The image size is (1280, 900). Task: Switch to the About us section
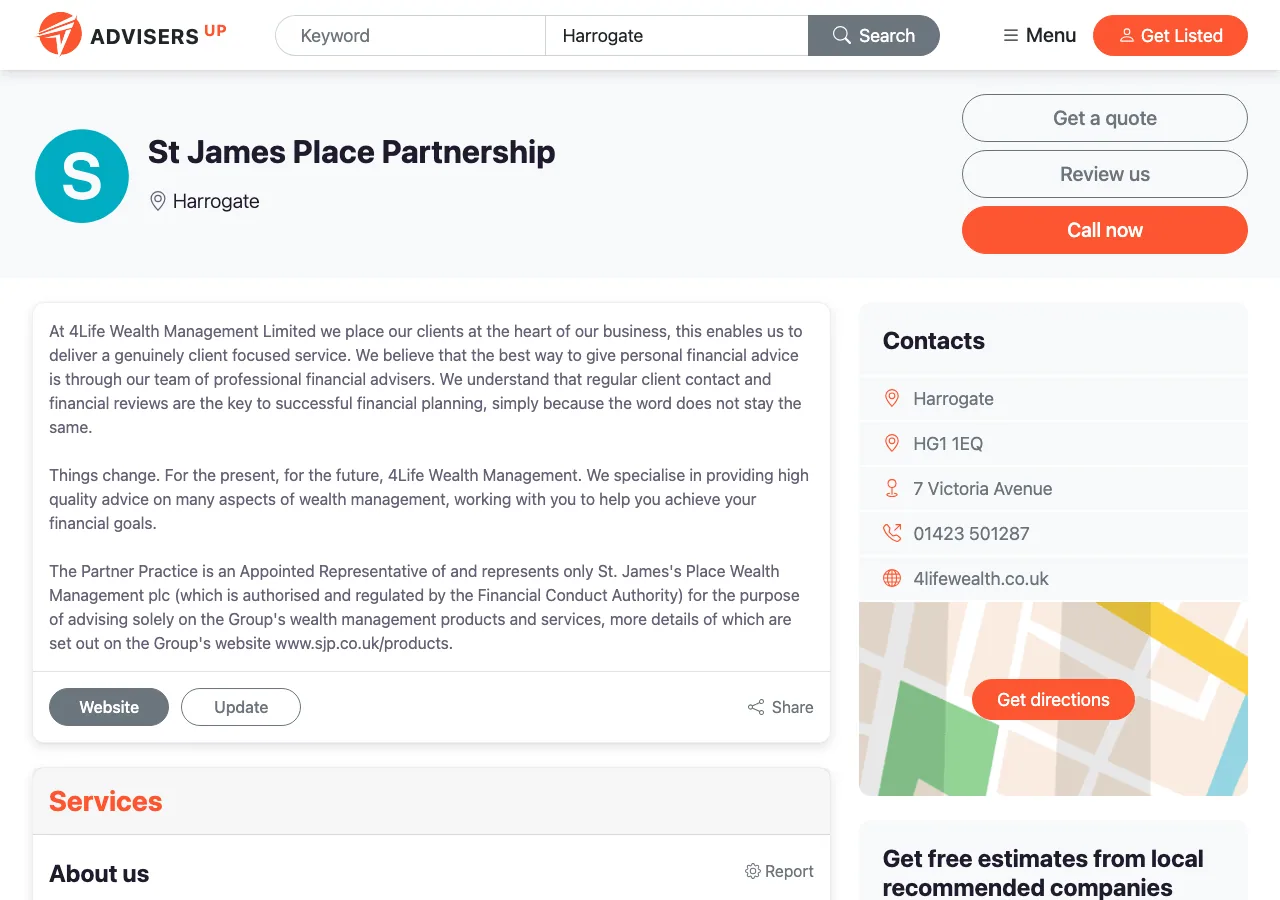(99, 873)
